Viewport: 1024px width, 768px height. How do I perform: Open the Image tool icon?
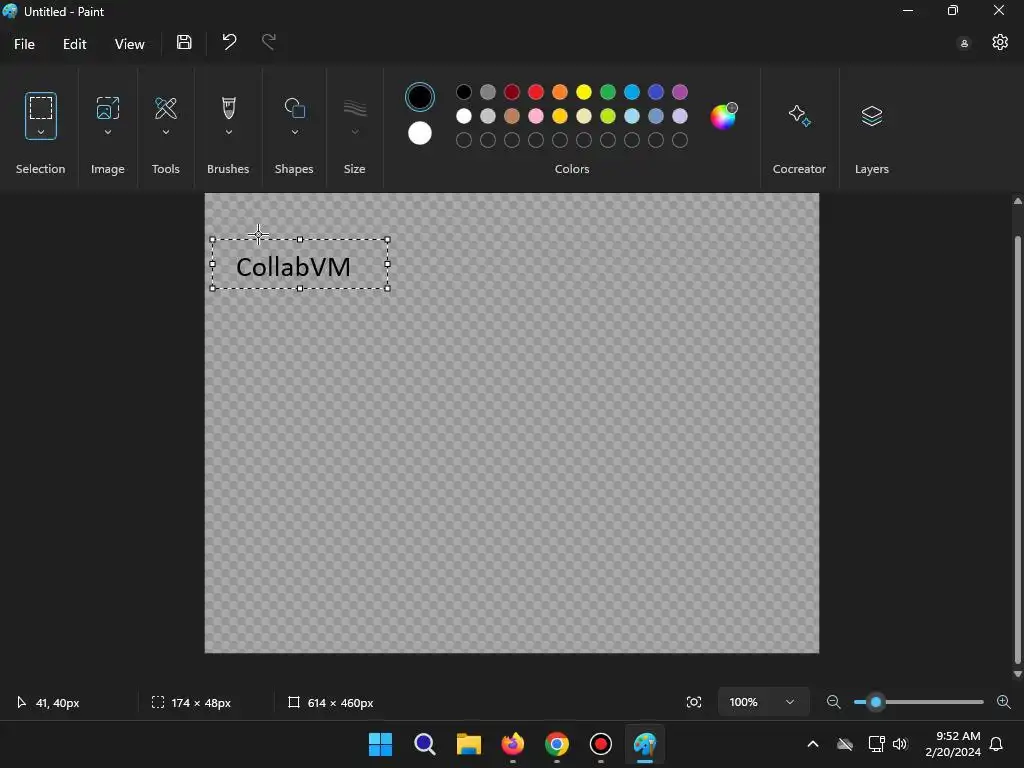(108, 108)
